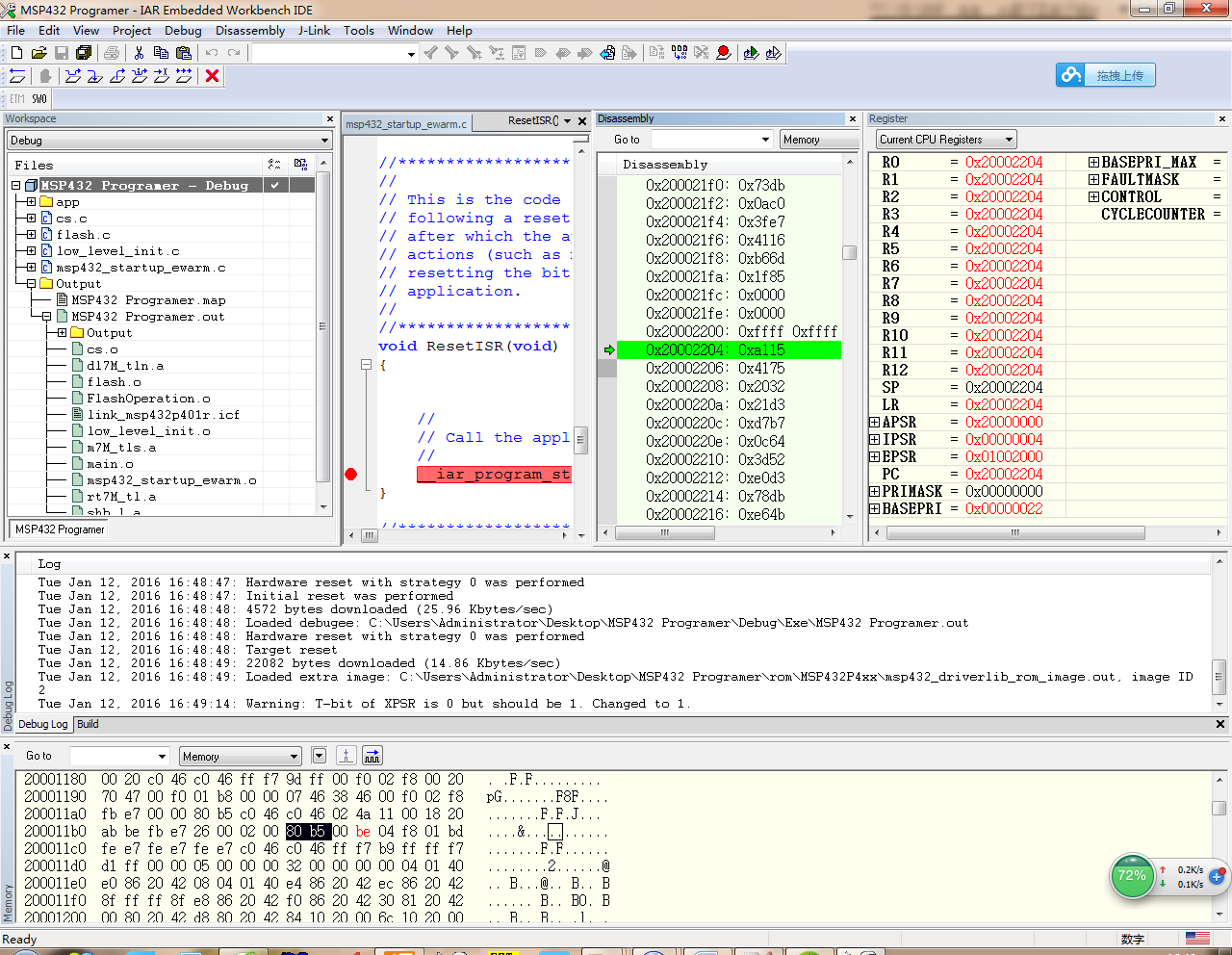The height and width of the screenshot is (955, 1232).
Task: Toggle the red breakpoint marker in the editor
Action: pyautogui.click(x=351, y=474)
